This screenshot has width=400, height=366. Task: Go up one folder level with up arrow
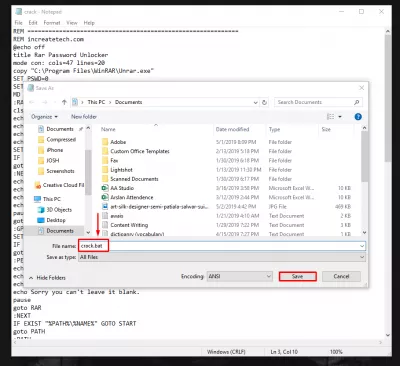[64, 102]
